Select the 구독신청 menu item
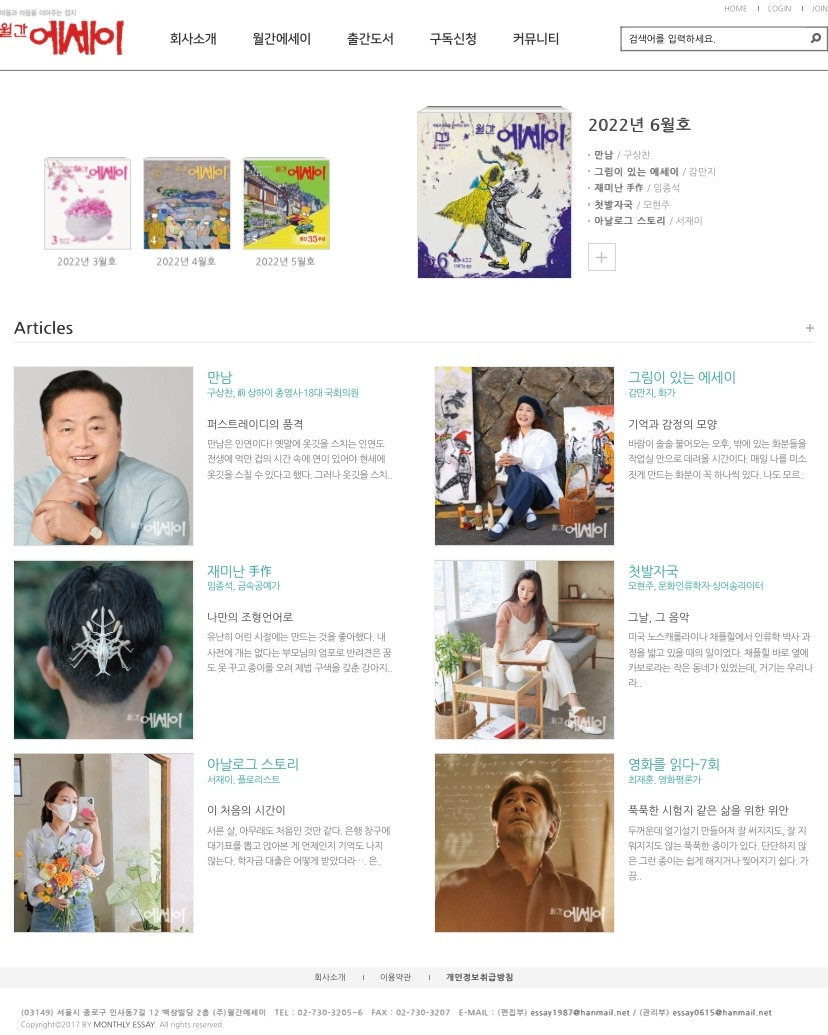The height and width of the screenshot is (1035, 828). pyautogui.click(x=453, y=39)
